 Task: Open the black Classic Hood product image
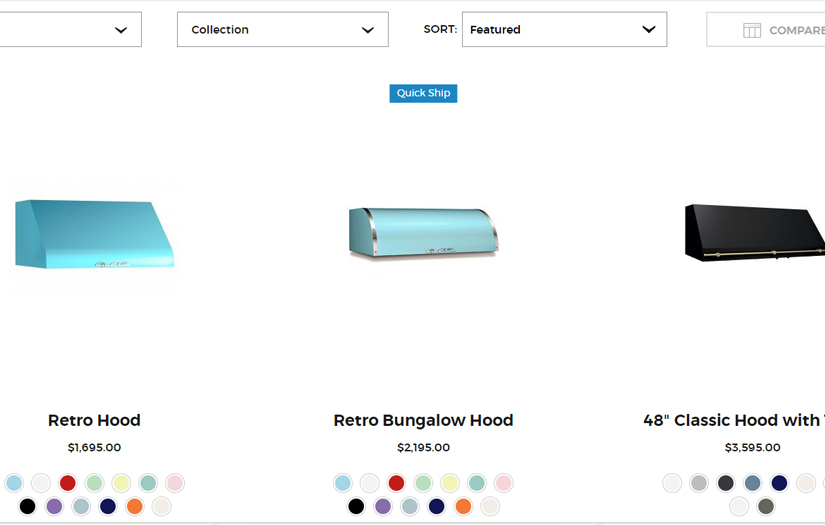pos(754,233)
